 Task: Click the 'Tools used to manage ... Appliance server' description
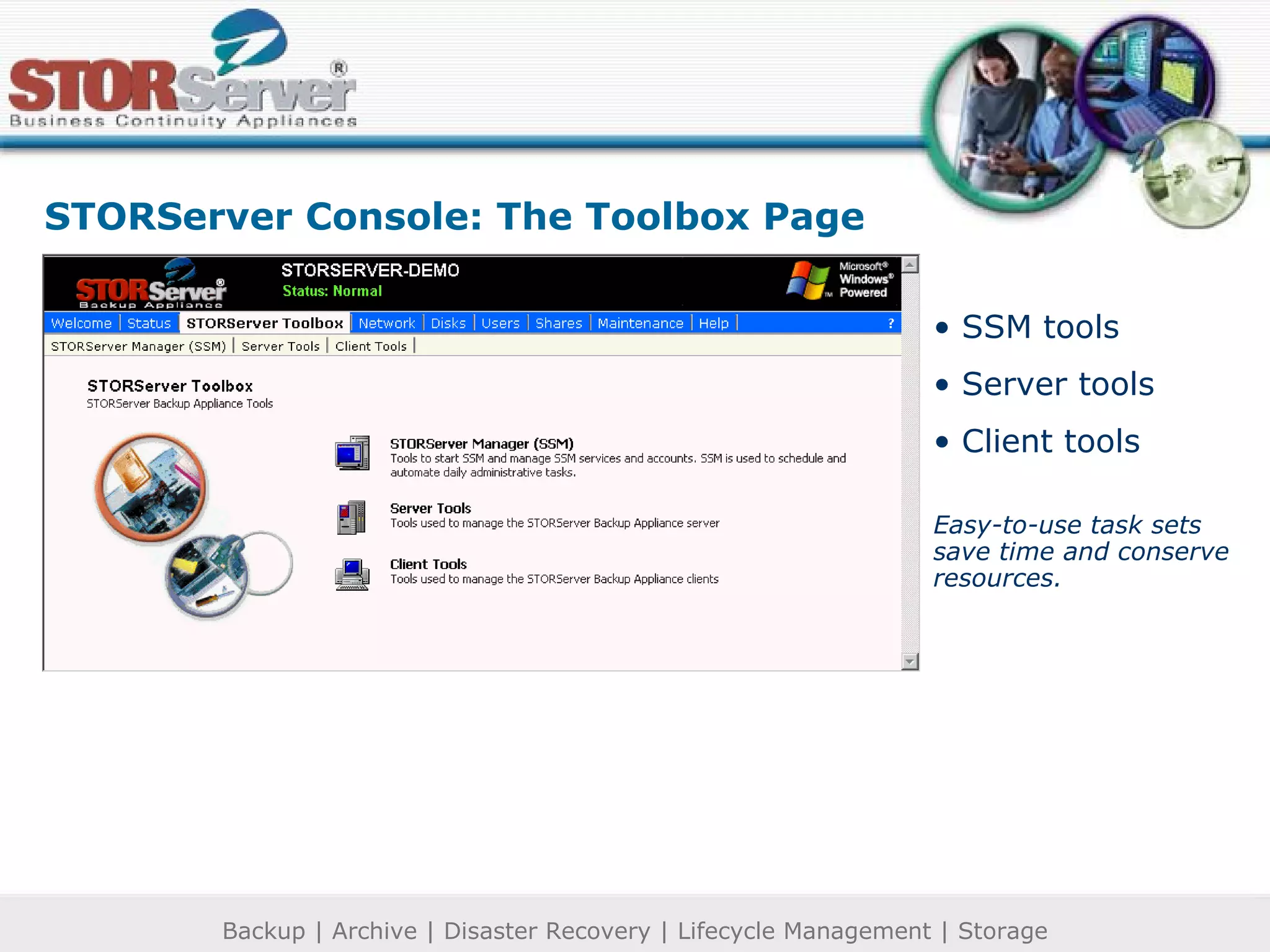[x=554, y=523]
